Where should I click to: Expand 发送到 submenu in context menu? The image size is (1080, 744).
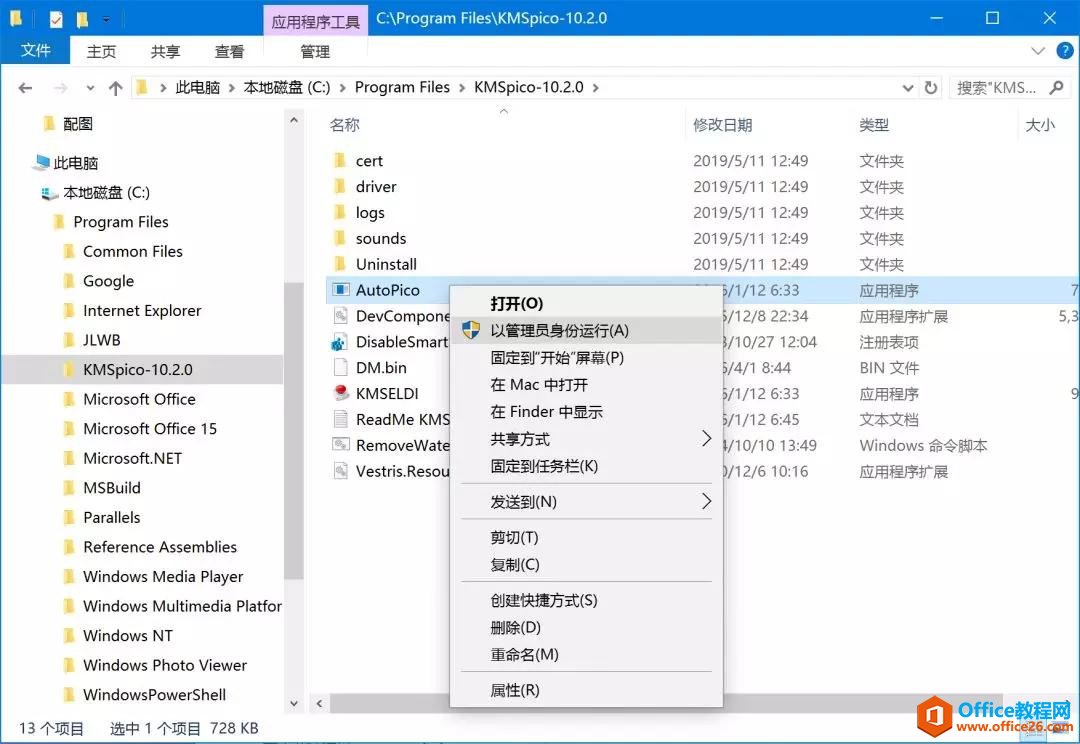pyautogui.click(x=706, y=501)
